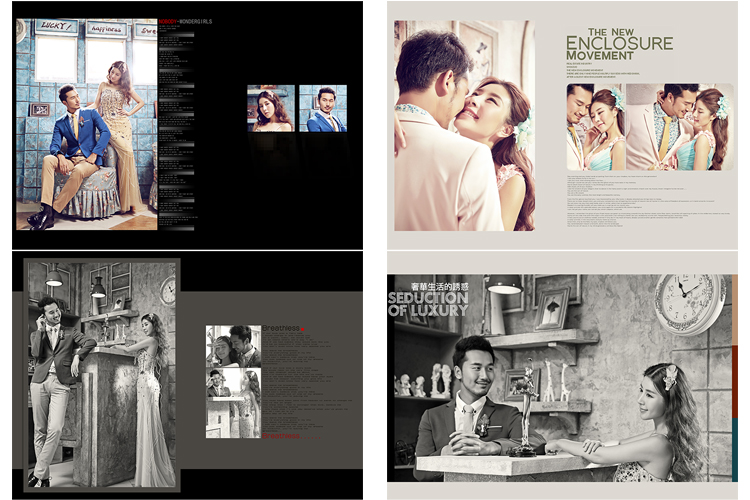Select the small thumbnail of man in blue suit
This screenshot has width=750, height=500.
tap(323, 108)
